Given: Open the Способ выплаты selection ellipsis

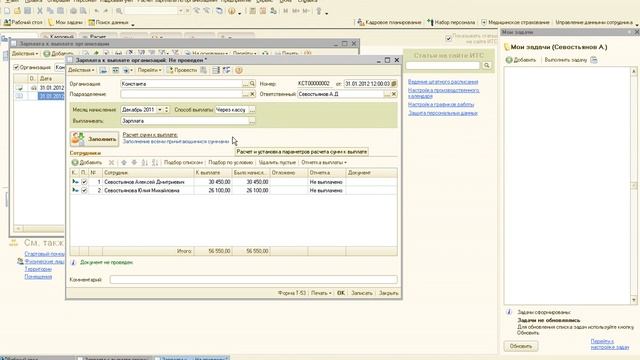Looking at the screenshot, I should [x=252, y=110].
